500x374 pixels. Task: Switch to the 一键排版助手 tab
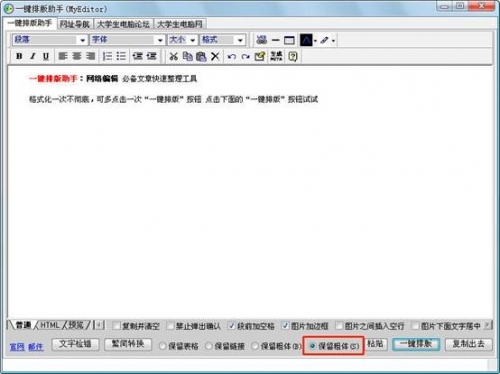click(30, 23)
